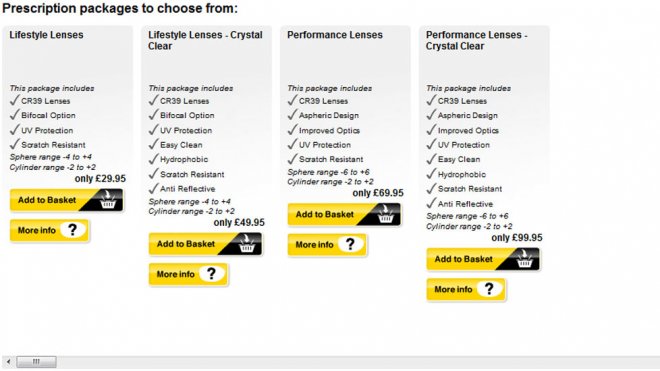This screenshot has height=371, width=660.
Task: Click the Lifestyle Lenses package title
Action: pyautogui.click(x=46, y=35)
